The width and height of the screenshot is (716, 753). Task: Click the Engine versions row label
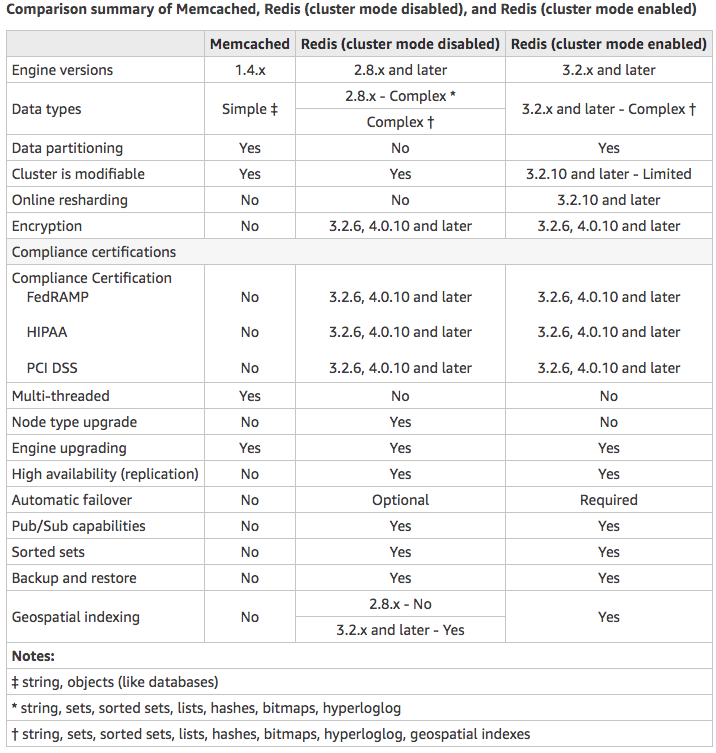click(62, 70)
